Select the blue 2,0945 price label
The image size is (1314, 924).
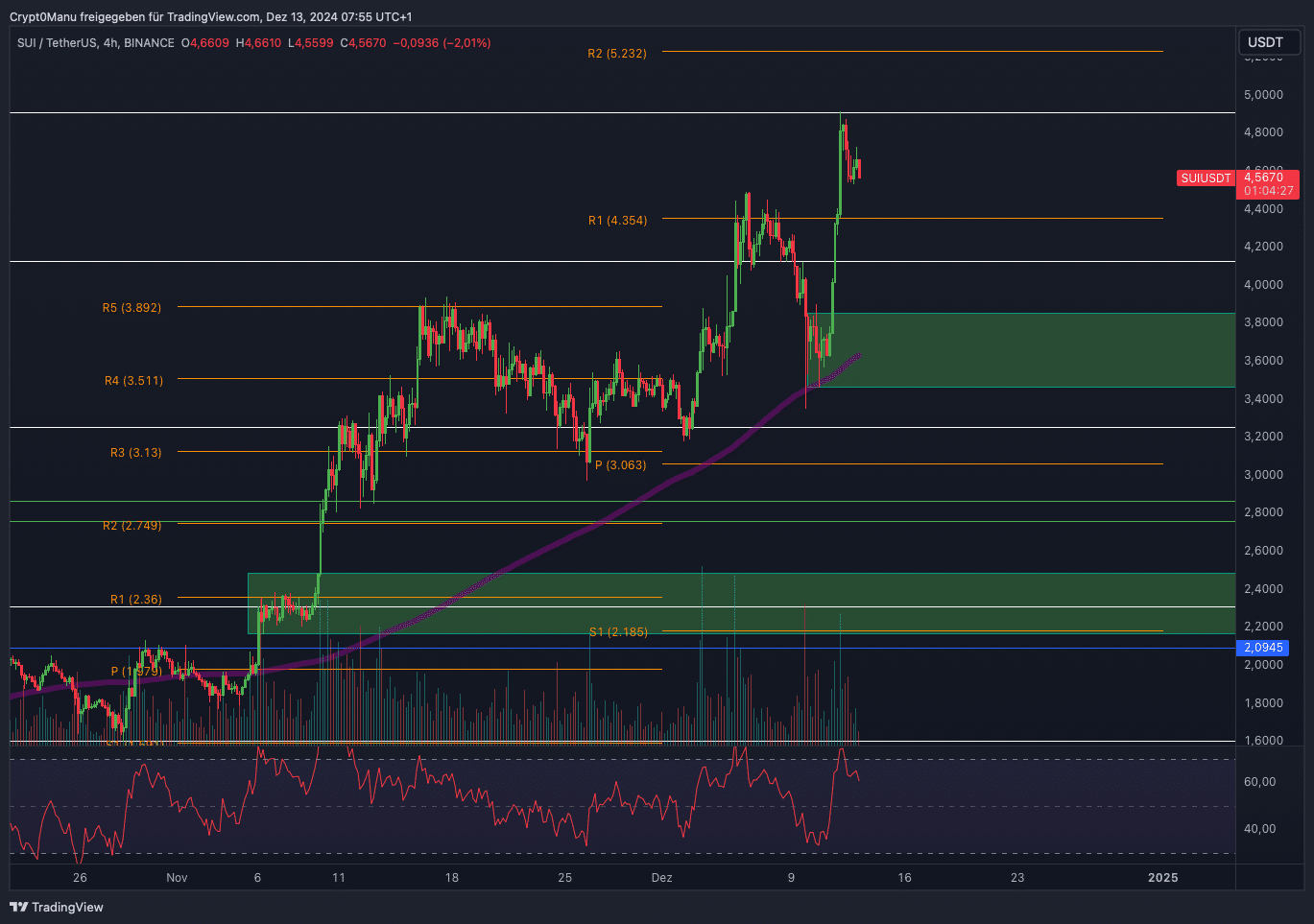tap(1263, 648)
